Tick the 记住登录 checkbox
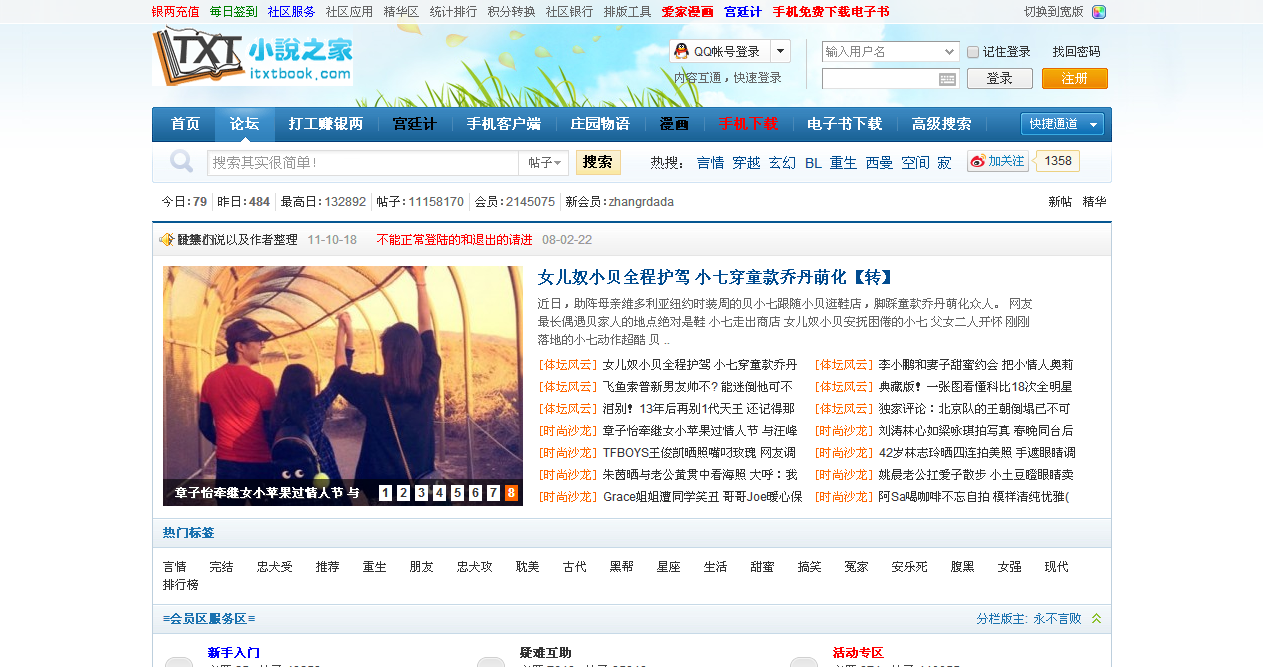 (x=973, y=52)
